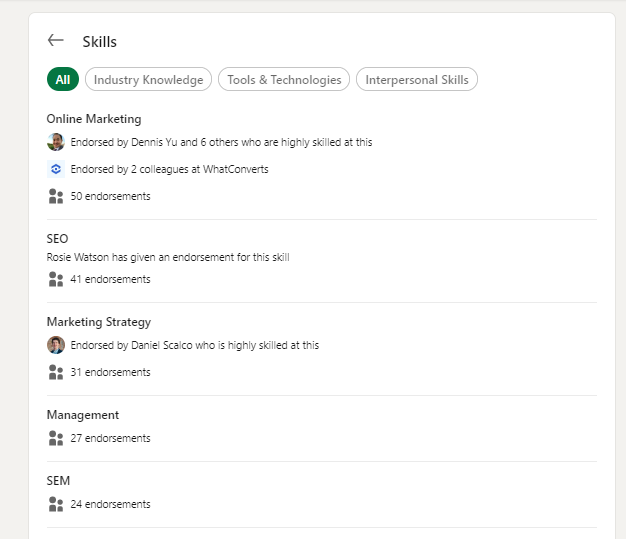The image size is (626, 539).
Task: Open endorsement by colleagues at WhatConverts
Action: pos(169,169)
